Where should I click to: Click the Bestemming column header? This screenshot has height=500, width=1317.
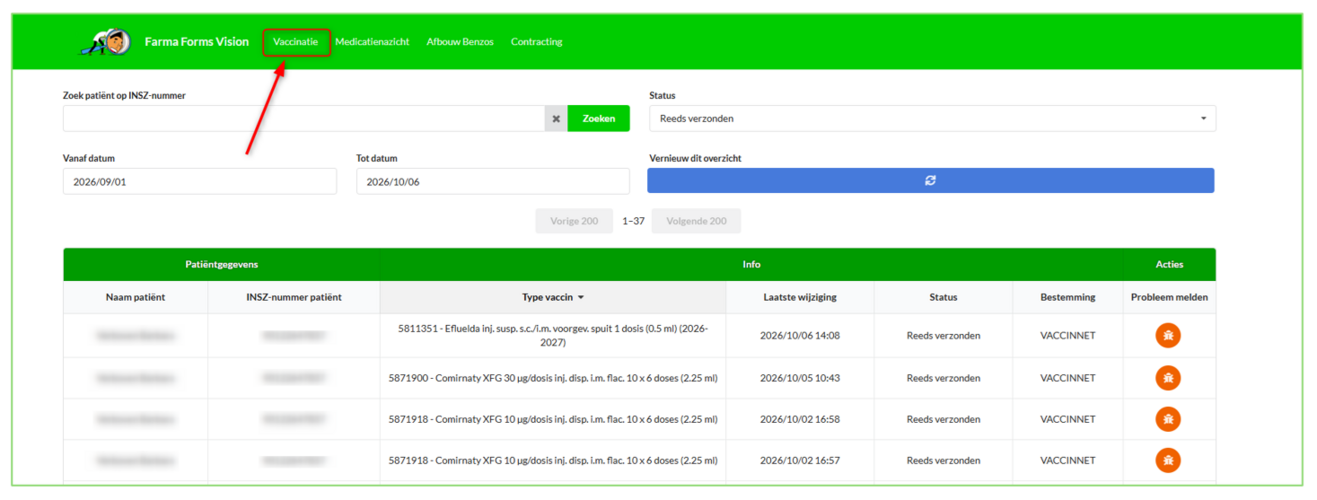[x=1067, y=297]
